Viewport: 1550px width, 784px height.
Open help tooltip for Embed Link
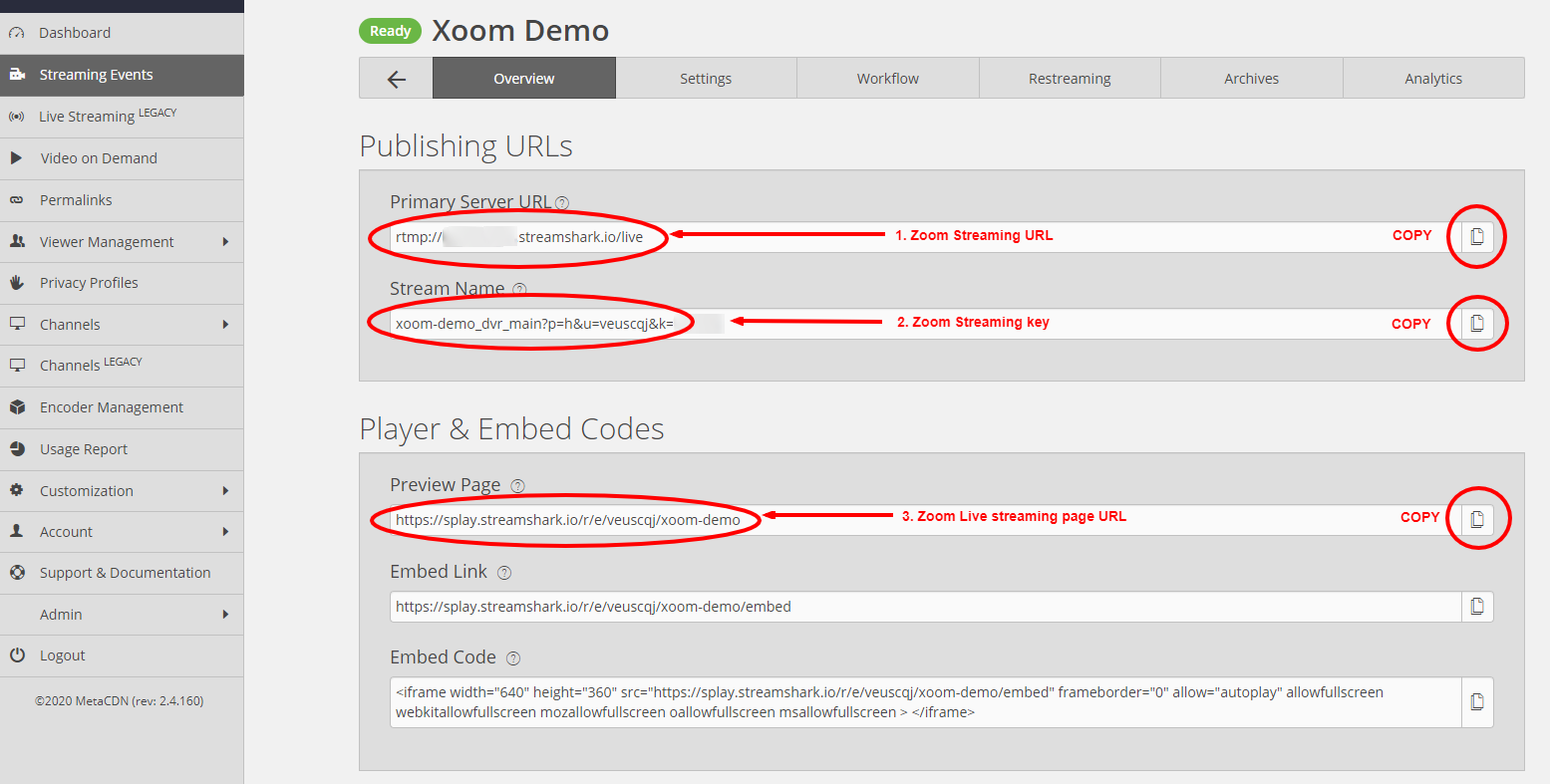(504, 573)
